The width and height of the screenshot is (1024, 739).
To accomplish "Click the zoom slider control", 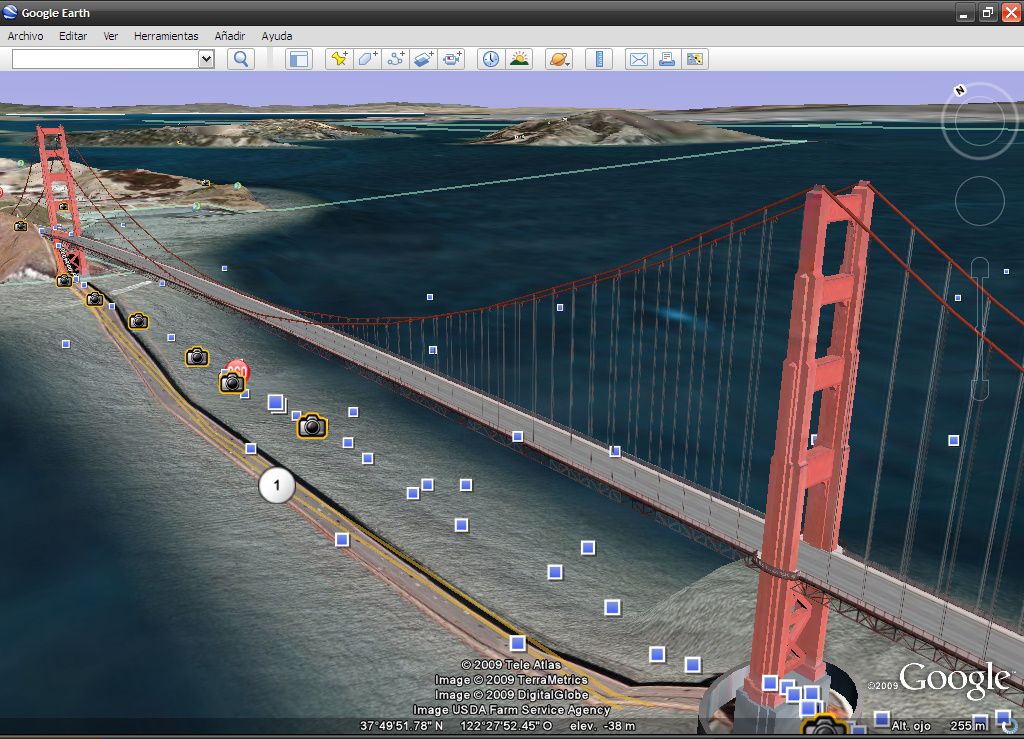I will click(x=980, y=328).
